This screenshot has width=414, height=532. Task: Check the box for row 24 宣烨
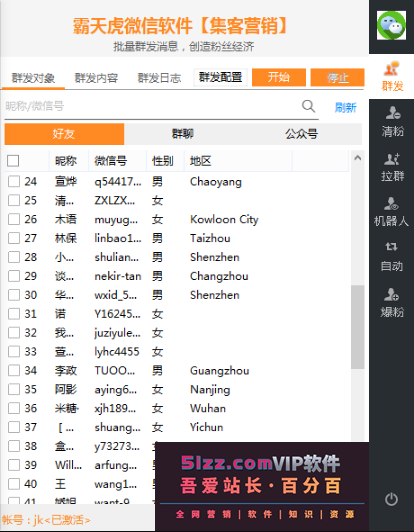pos(14,182)
